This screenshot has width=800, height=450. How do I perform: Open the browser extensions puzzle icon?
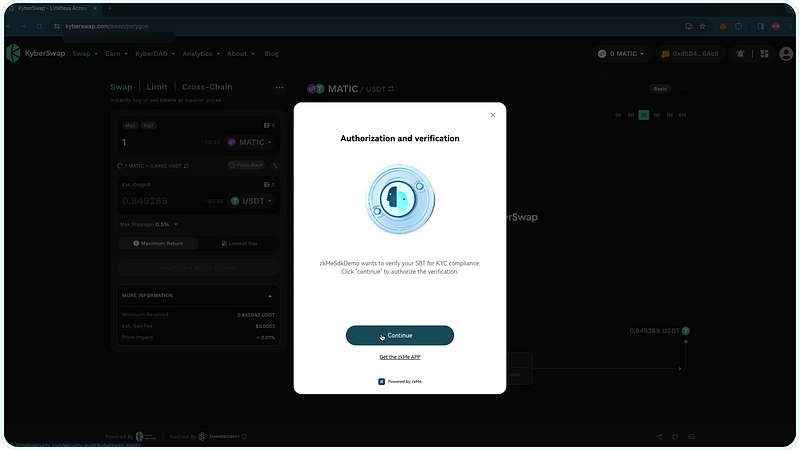(x=738, y=26)
